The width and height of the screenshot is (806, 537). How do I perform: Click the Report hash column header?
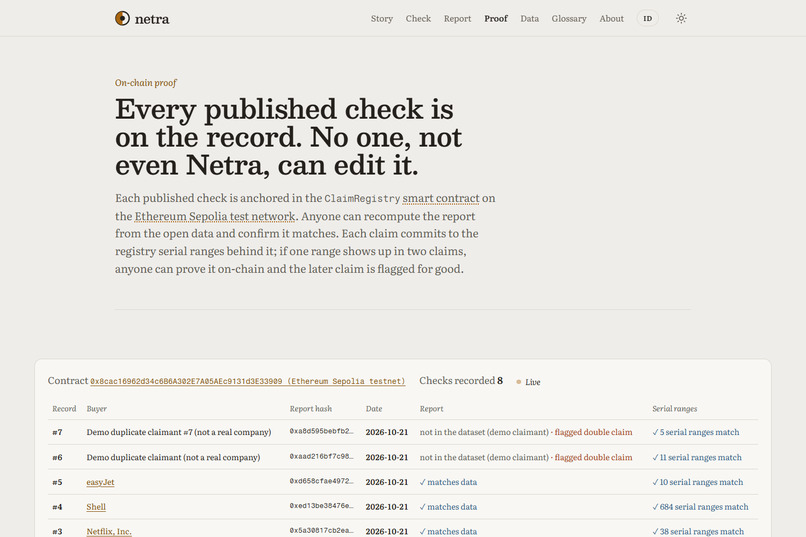click(x=310, y=409)
